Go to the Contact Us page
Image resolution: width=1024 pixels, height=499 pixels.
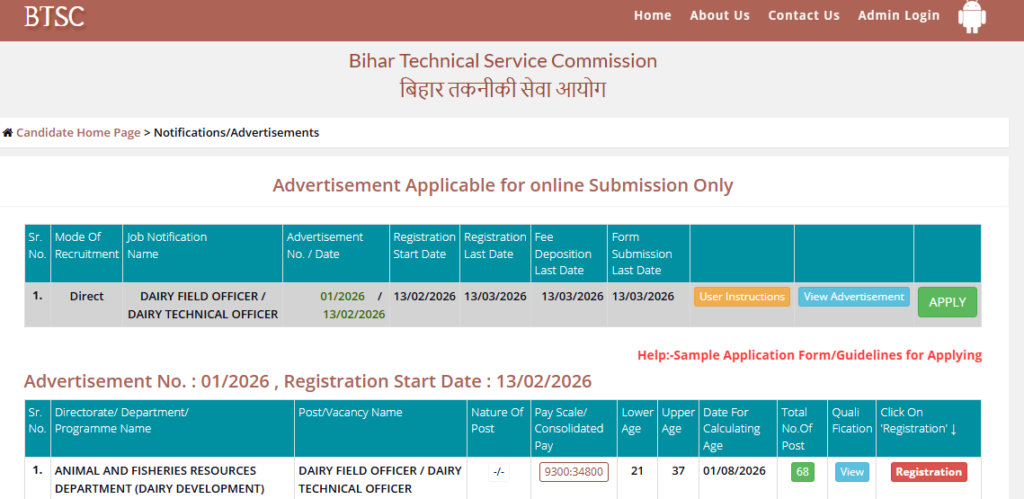pos(803,15)
